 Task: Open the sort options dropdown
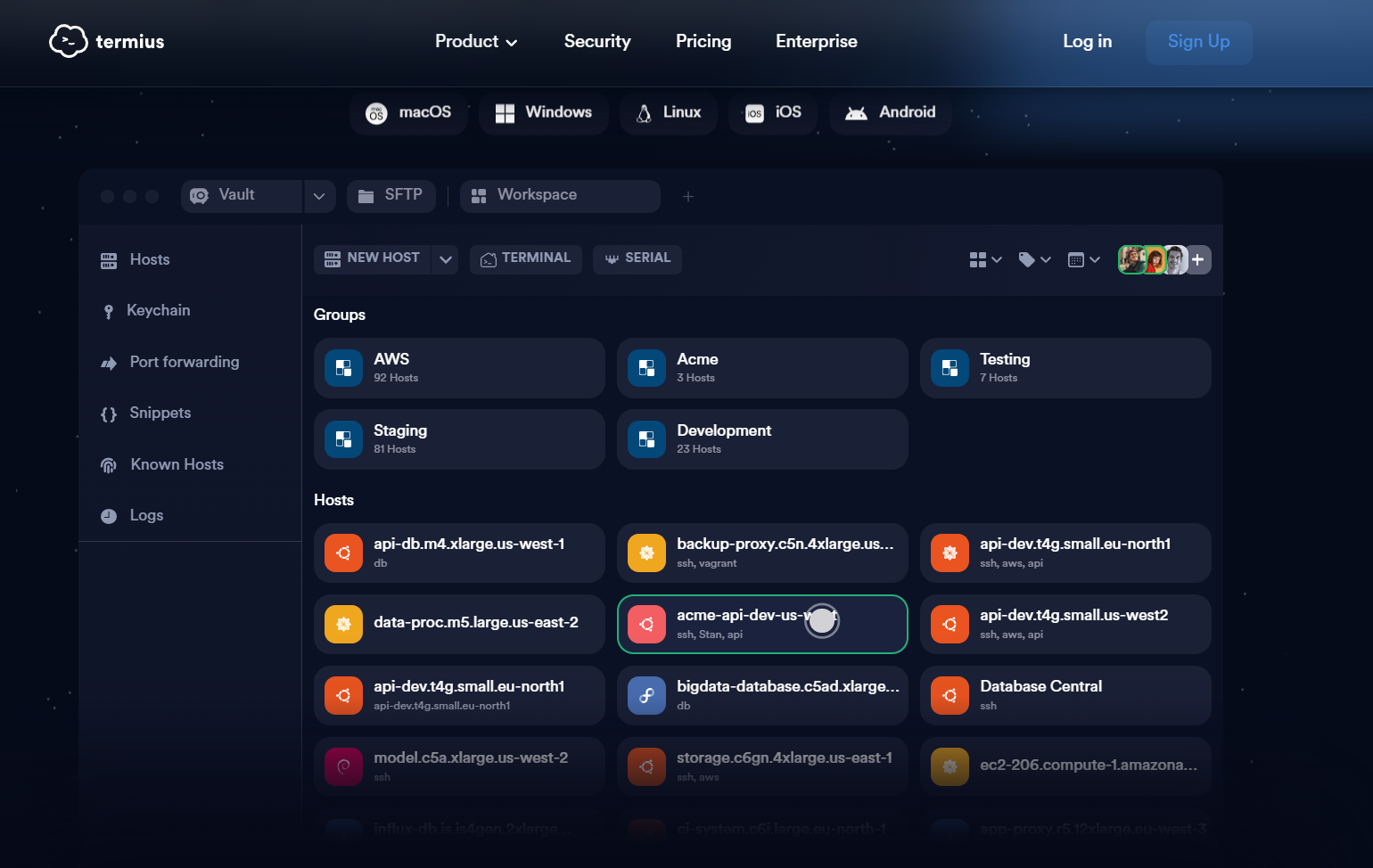pos(1084,259)
